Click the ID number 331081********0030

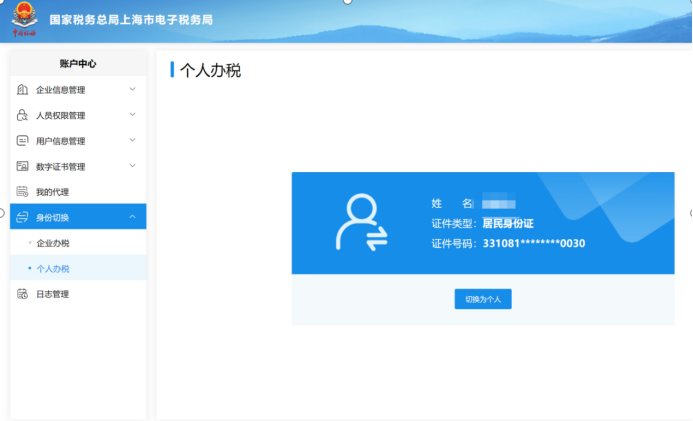(x=534, y=243)
